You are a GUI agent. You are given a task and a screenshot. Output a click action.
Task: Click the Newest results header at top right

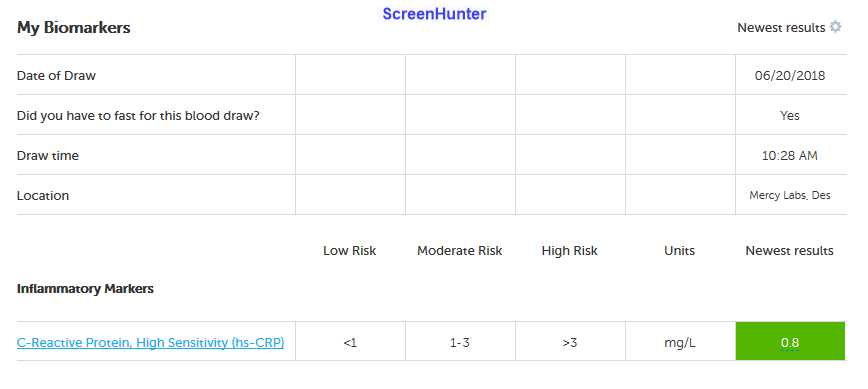click(x=781, y=28)
